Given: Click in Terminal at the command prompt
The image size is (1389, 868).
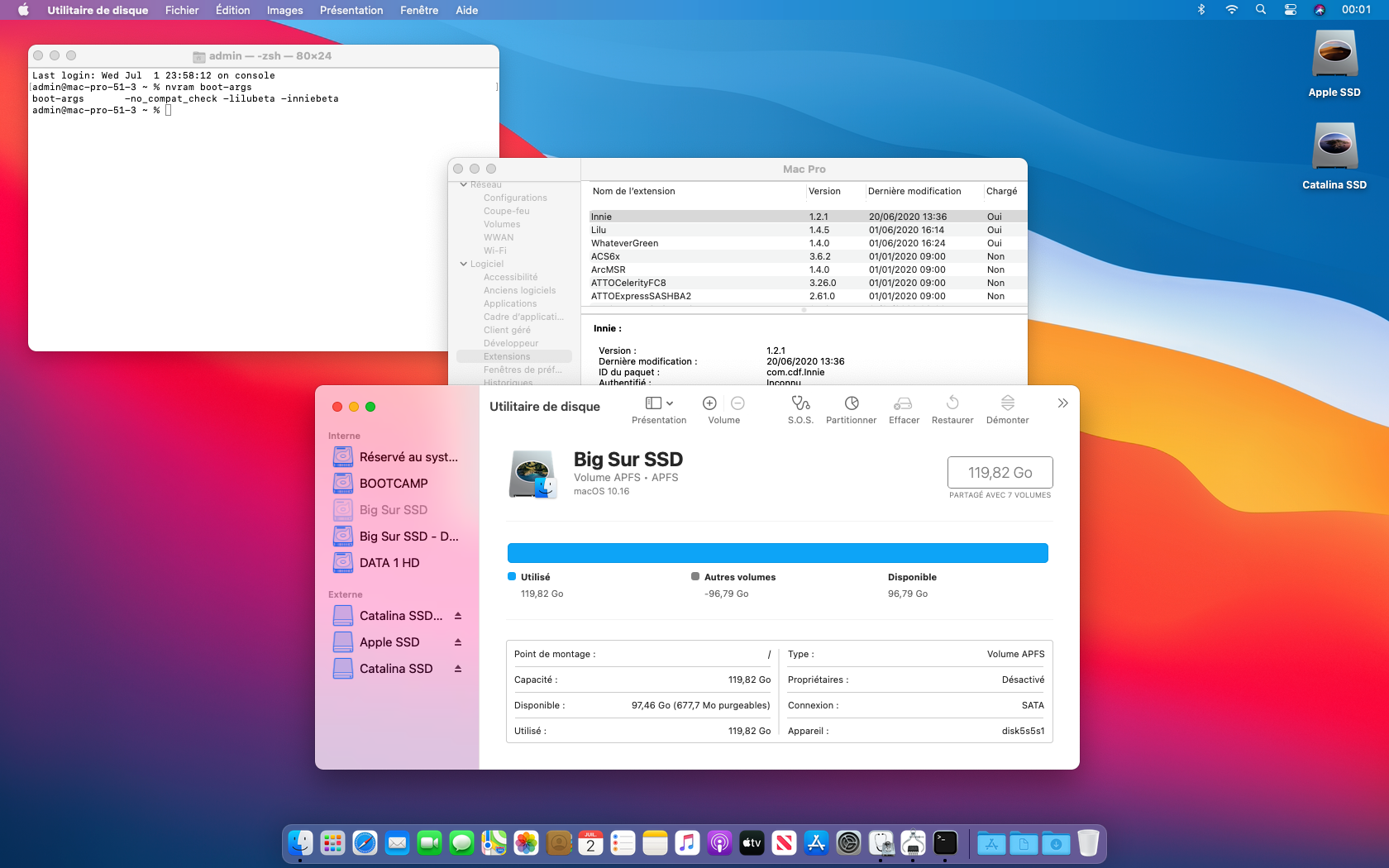Looking at the screenshot, I should coord(168,110).
